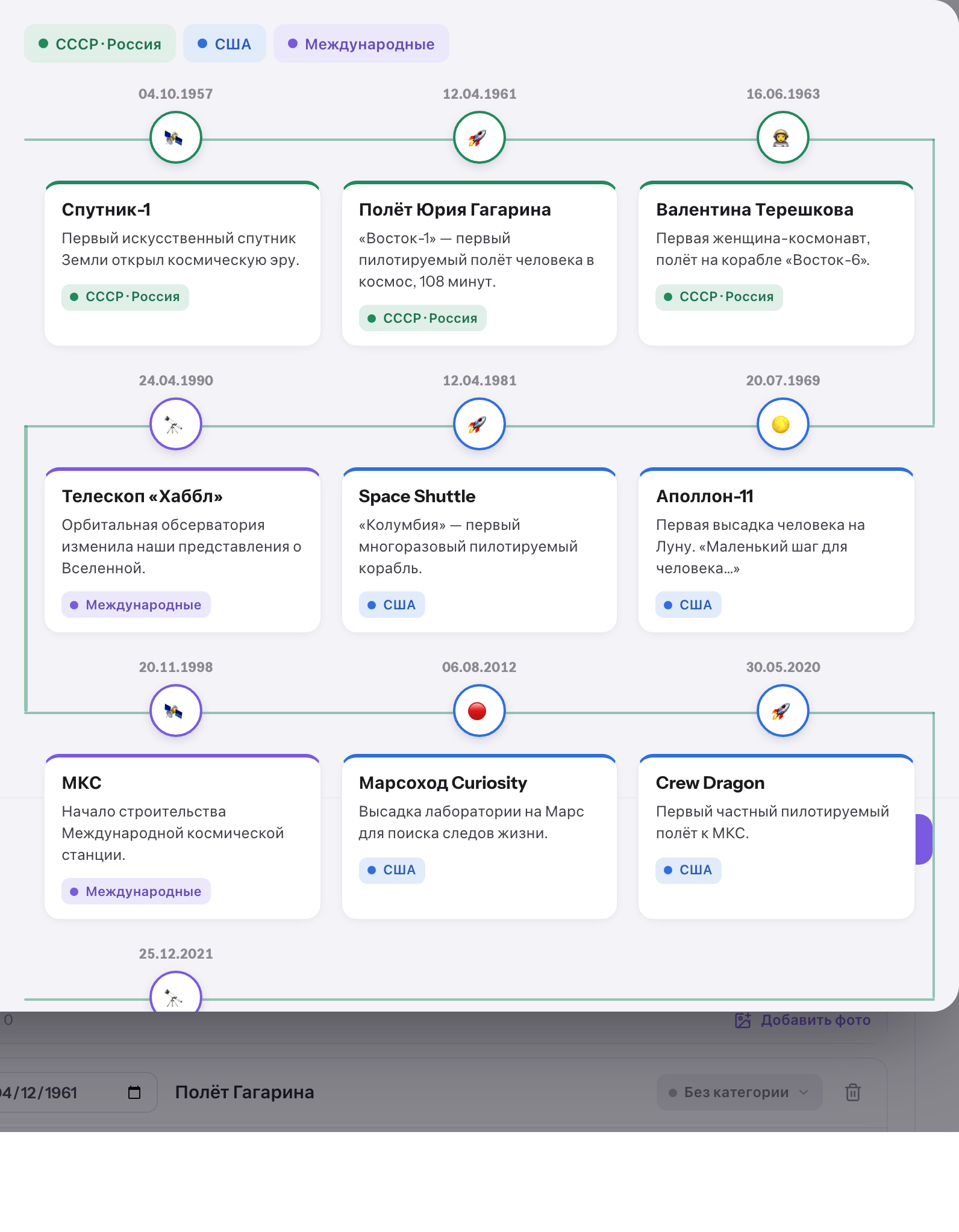Click the Crew Dragon description text
This screenshot has height=1232, width=959.
[x=772, y=823]
